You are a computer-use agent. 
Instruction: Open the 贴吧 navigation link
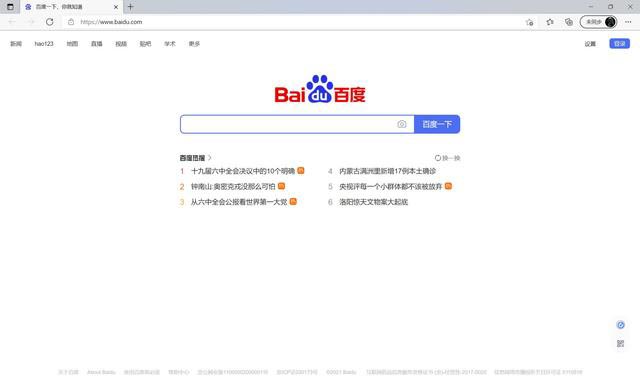pos(145,44)
